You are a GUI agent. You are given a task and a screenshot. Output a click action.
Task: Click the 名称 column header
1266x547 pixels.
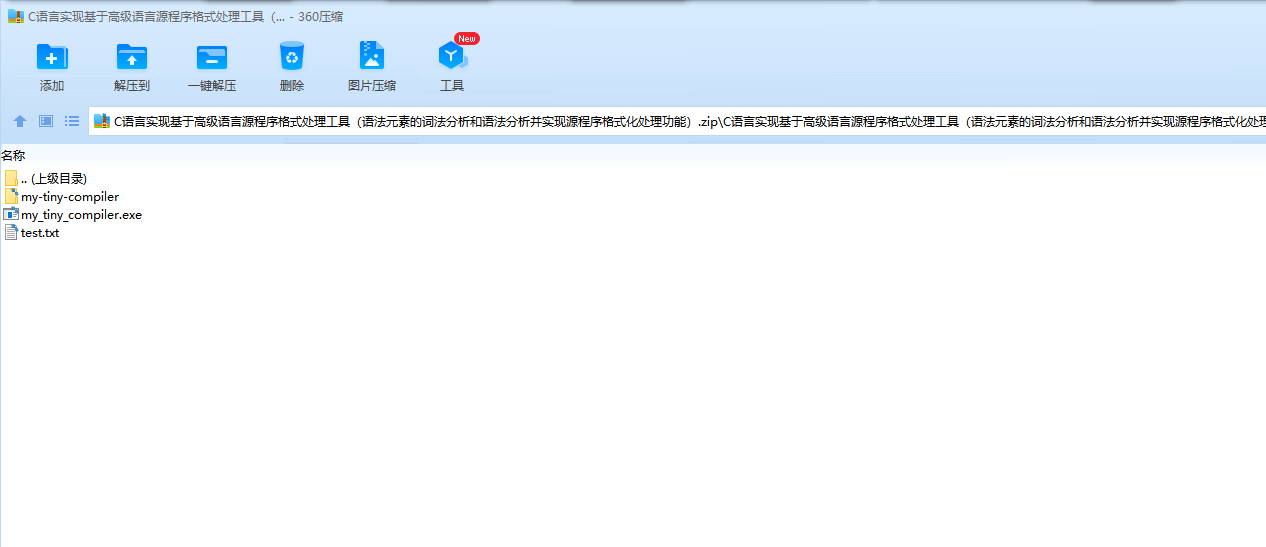click(13, 155)
